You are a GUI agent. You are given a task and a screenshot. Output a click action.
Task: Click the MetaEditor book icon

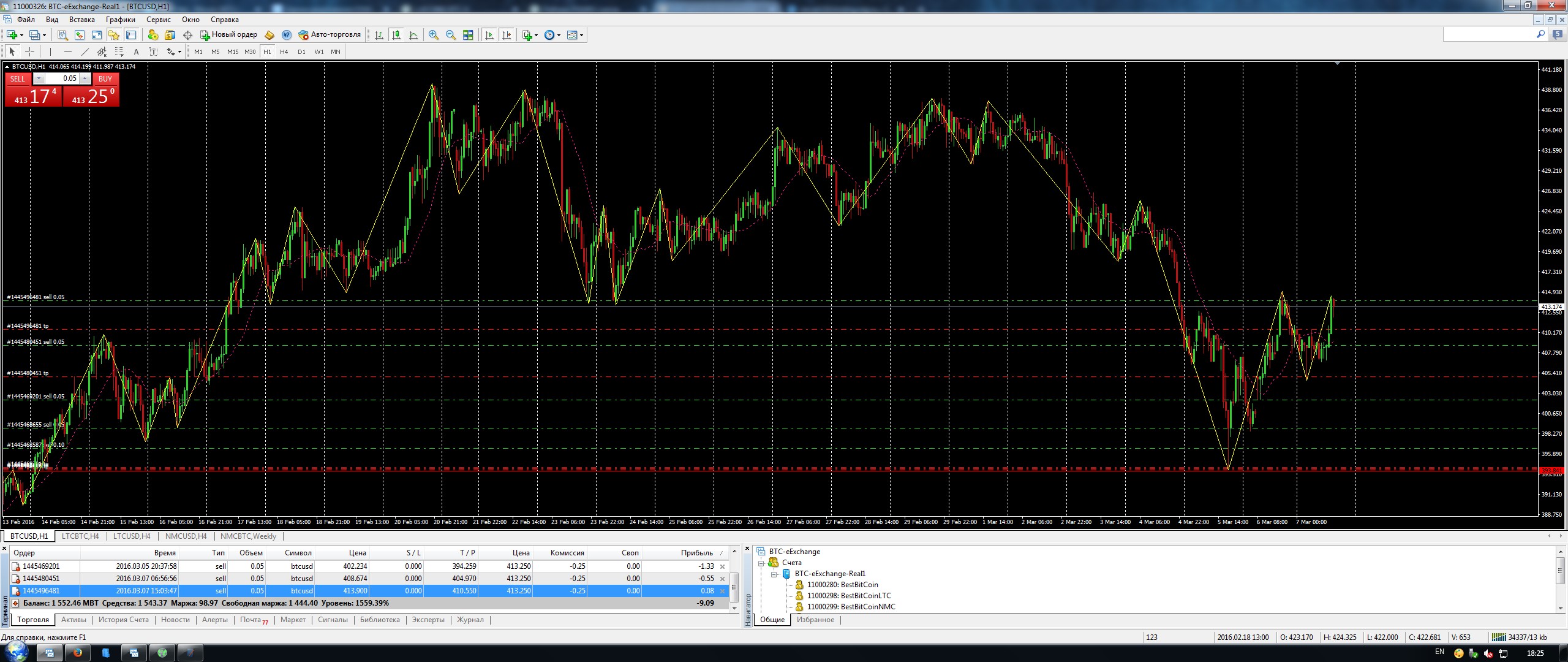coord(269,35)
